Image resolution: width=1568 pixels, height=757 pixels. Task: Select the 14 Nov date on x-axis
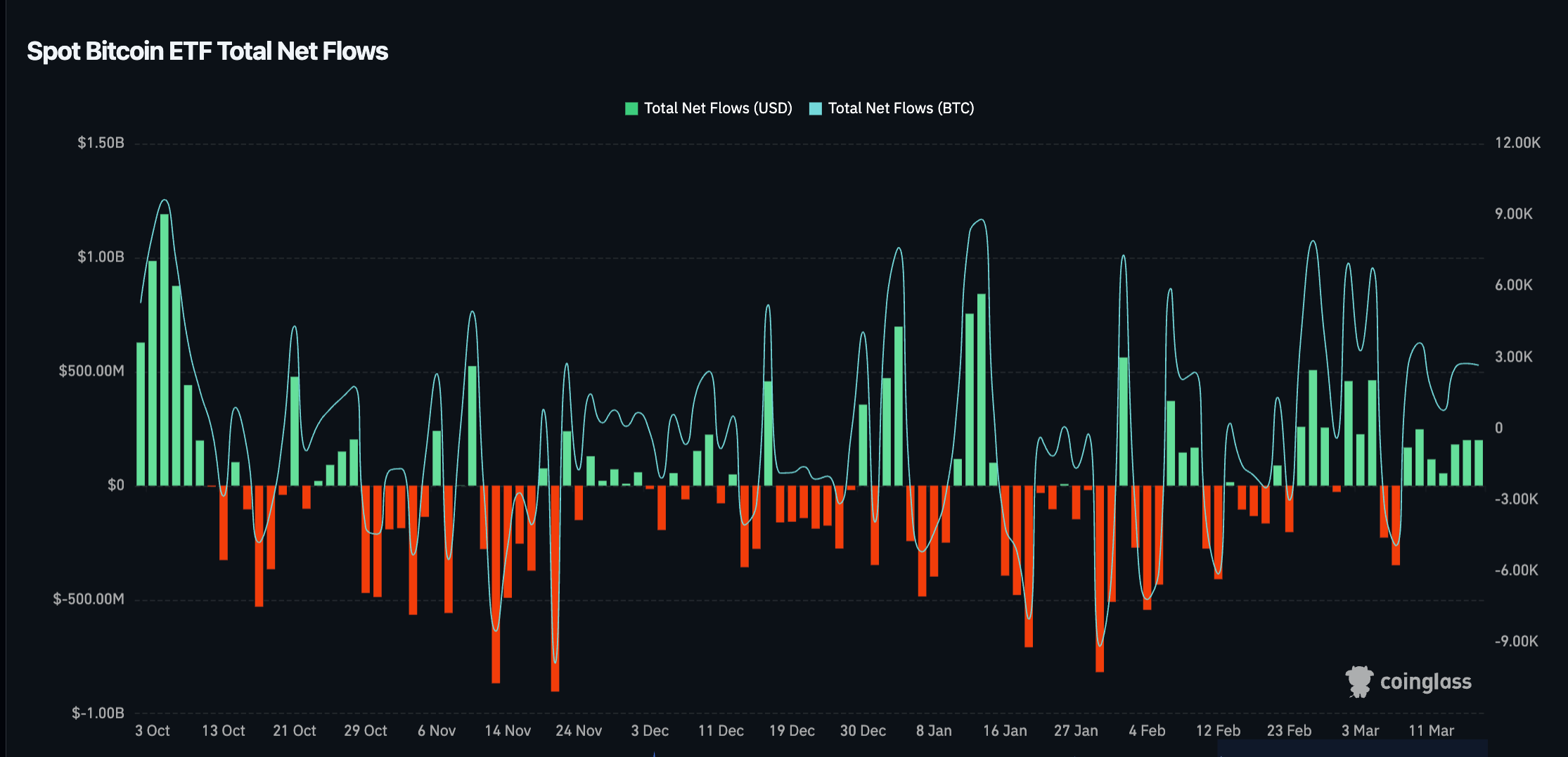coord(507,731)
